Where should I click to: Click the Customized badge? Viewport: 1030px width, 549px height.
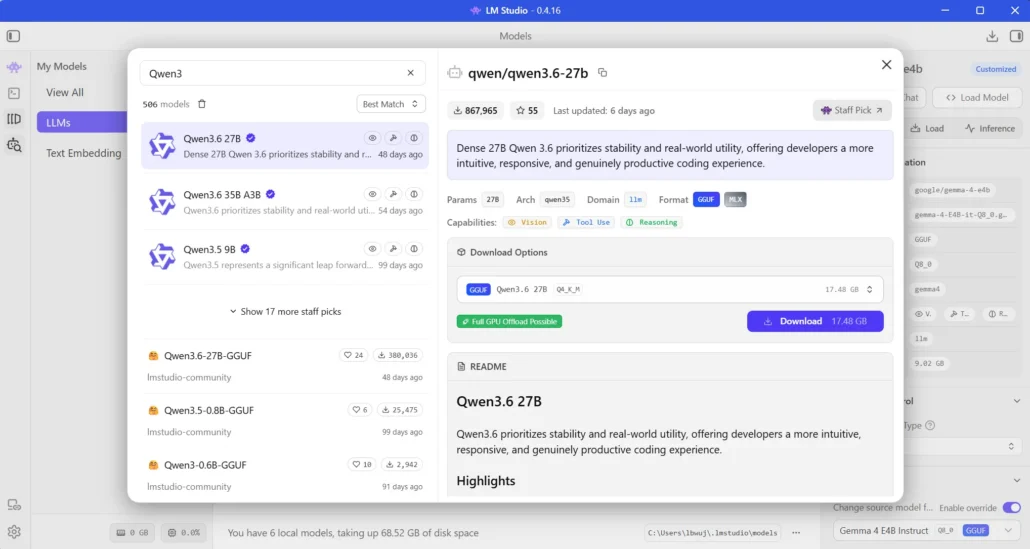[995, 69]
